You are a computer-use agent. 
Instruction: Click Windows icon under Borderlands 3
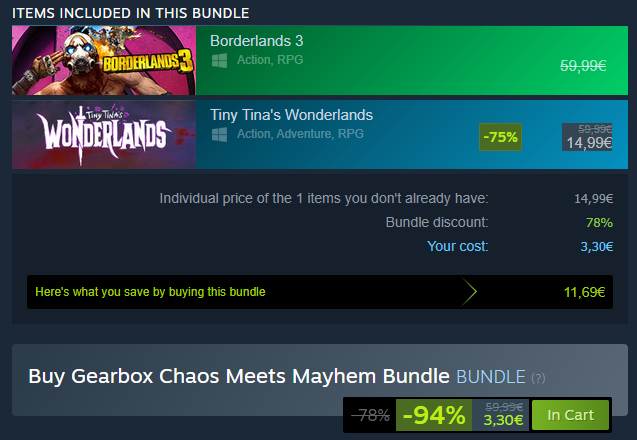(x=219, y=61)
